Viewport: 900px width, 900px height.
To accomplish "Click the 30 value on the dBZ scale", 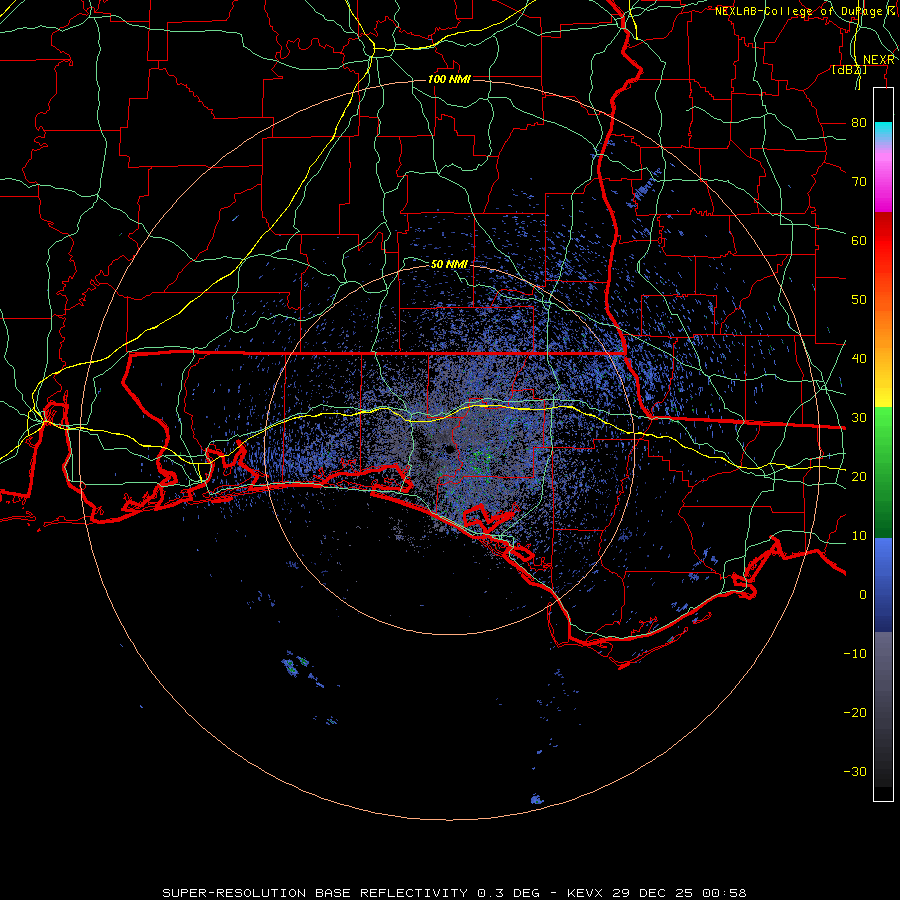I will click(859, 418).
